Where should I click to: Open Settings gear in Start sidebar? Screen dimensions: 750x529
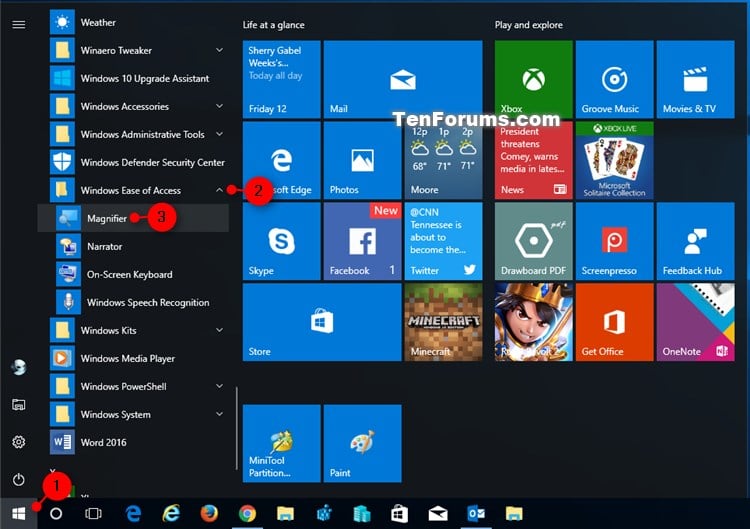point(19,442)
